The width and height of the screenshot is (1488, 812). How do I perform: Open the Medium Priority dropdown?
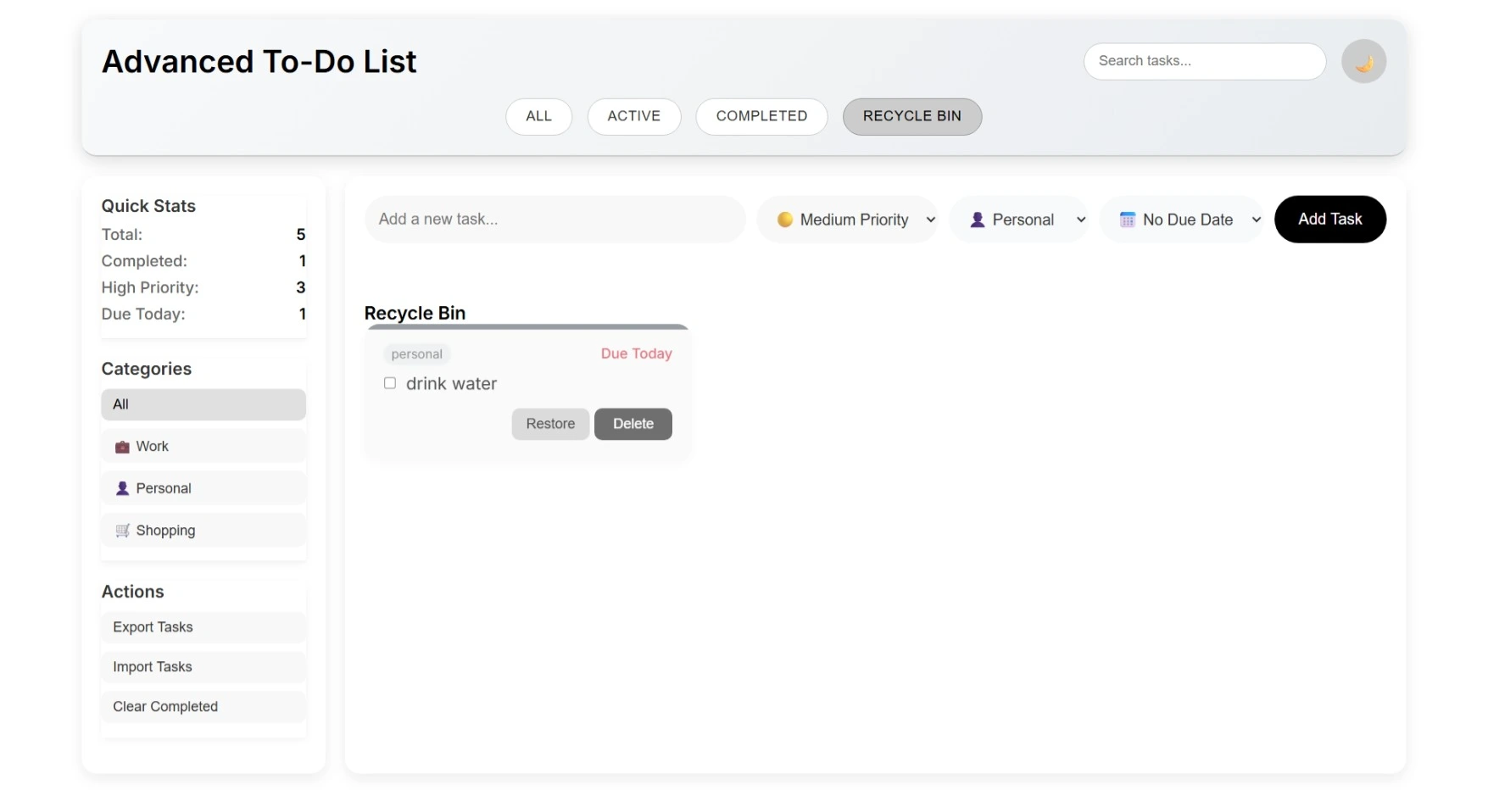tap(848, 219)
